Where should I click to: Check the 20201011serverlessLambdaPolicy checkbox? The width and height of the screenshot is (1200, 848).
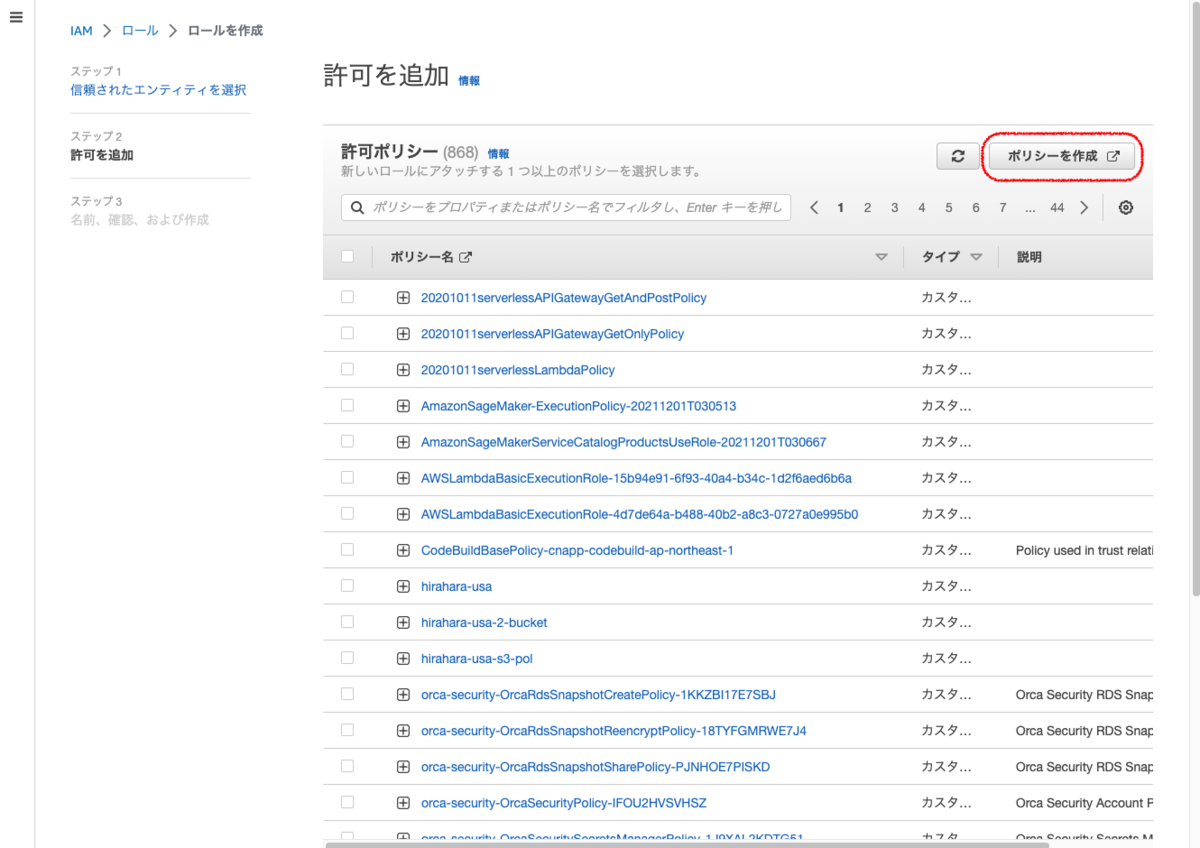click(x=347, y=369)
